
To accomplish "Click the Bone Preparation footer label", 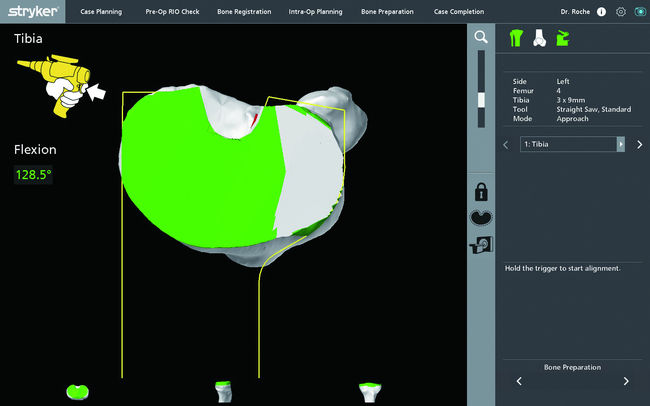I will [572, 367].
